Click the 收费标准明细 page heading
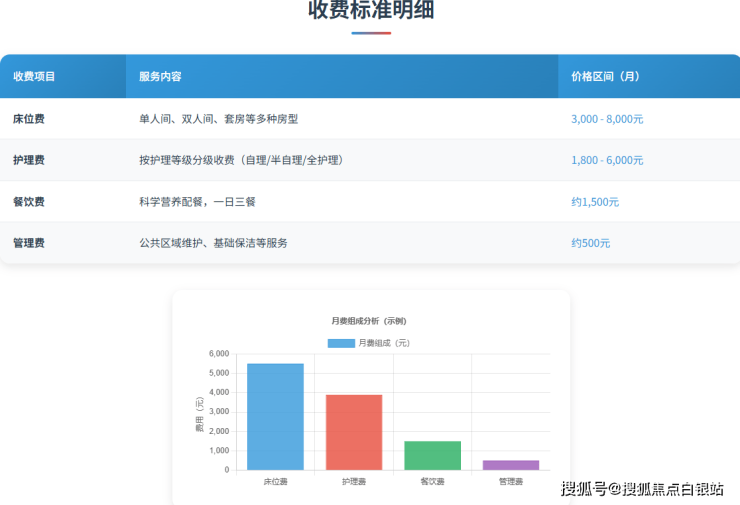Image resolution: width=740 pixels, height=505 pixels. coord(371,11)
